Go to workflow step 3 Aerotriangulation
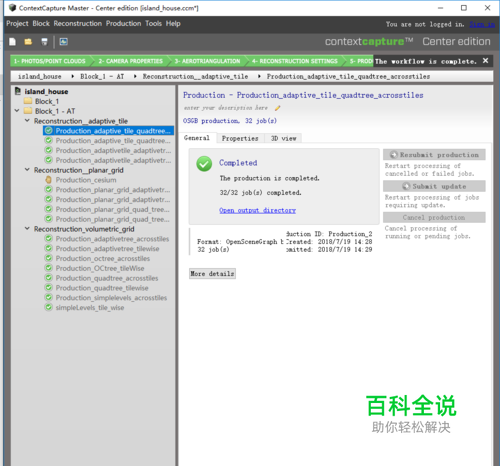Screen dimensions: 500x466 point(207,61)
